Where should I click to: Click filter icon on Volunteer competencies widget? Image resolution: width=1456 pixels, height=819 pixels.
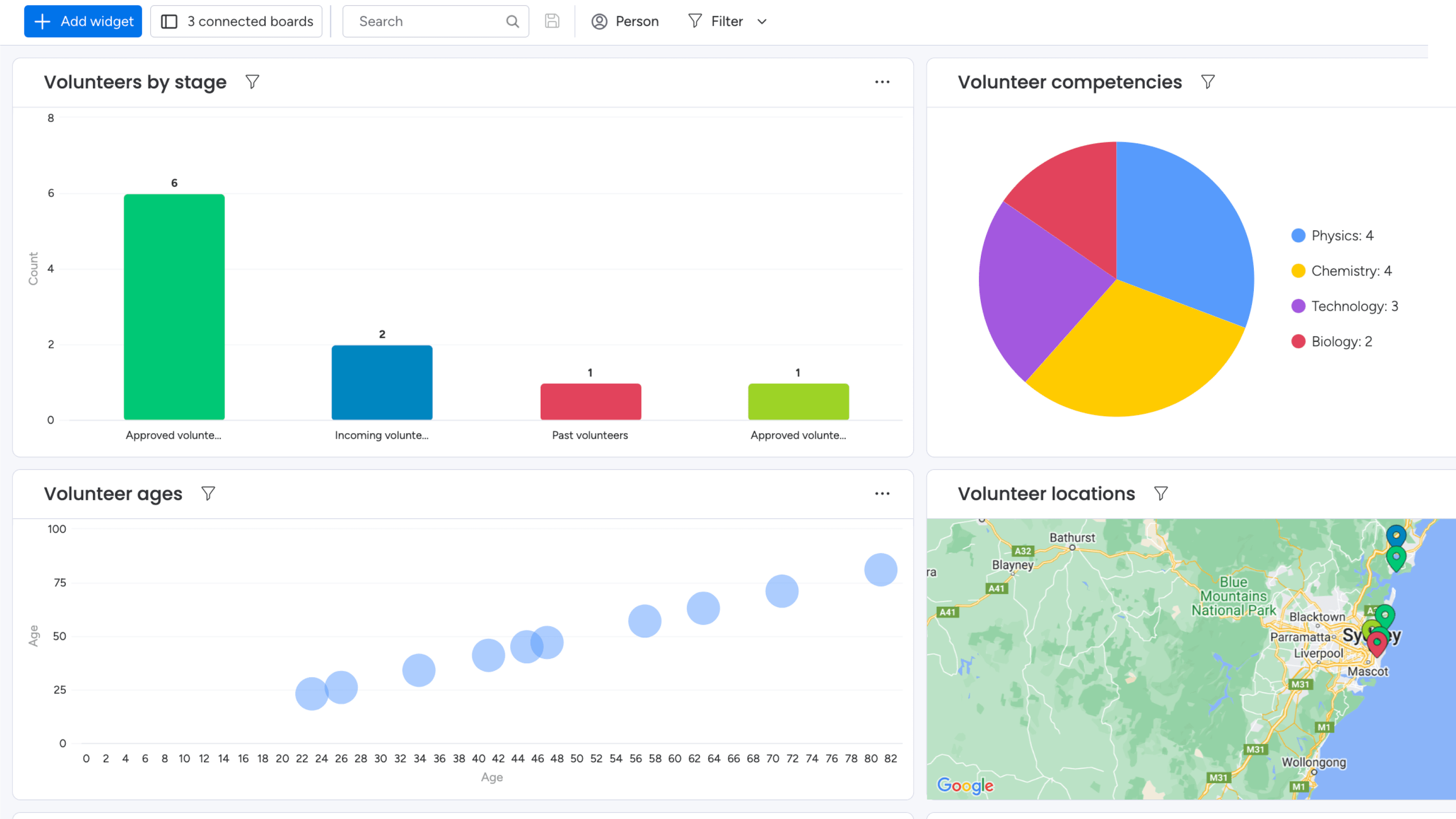point(1207,82)
